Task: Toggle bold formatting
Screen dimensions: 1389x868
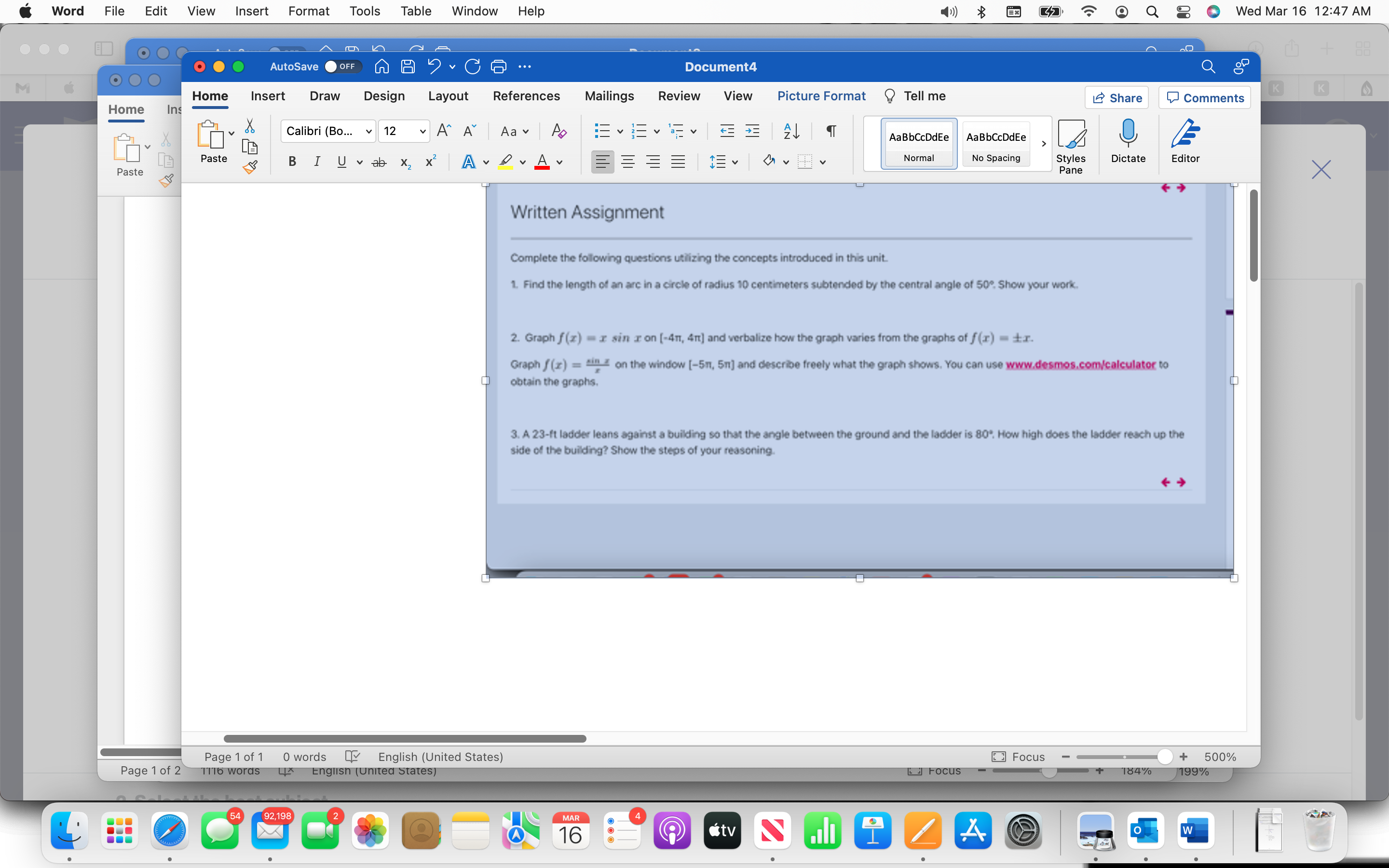Action: 292,162
